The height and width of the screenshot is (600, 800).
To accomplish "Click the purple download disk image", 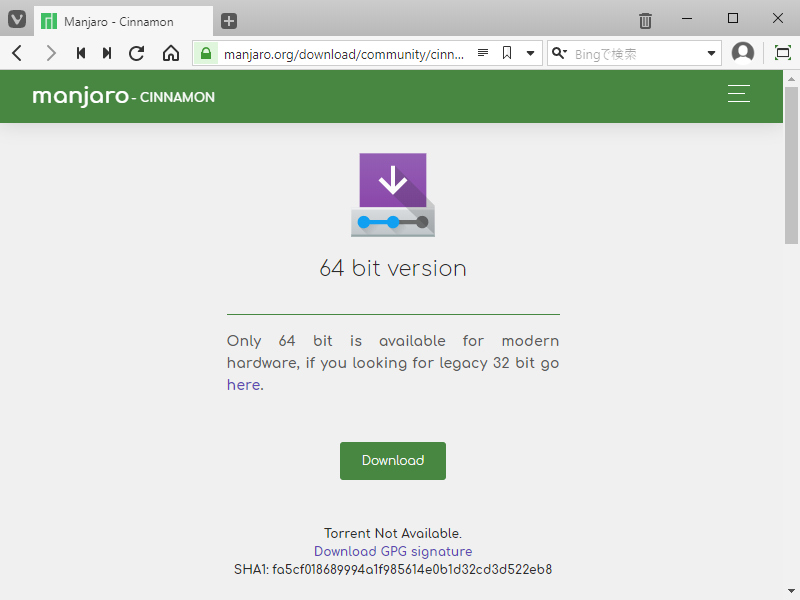I will [393, 195].
